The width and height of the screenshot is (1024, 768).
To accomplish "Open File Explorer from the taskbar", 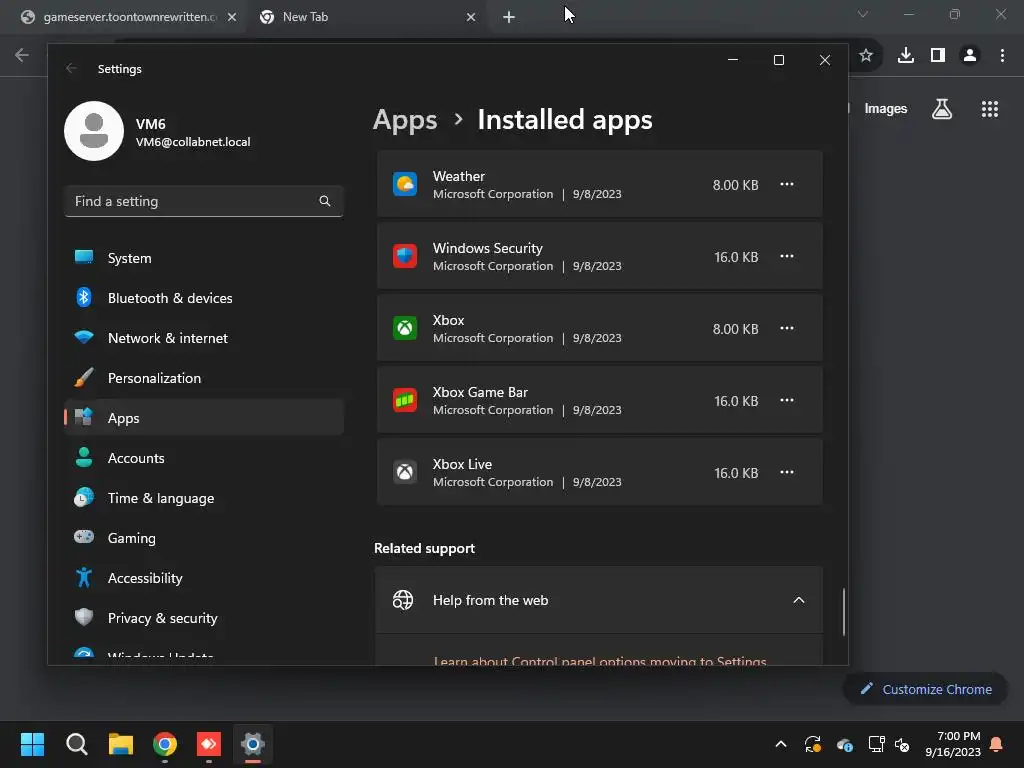I will pos(121,744).
